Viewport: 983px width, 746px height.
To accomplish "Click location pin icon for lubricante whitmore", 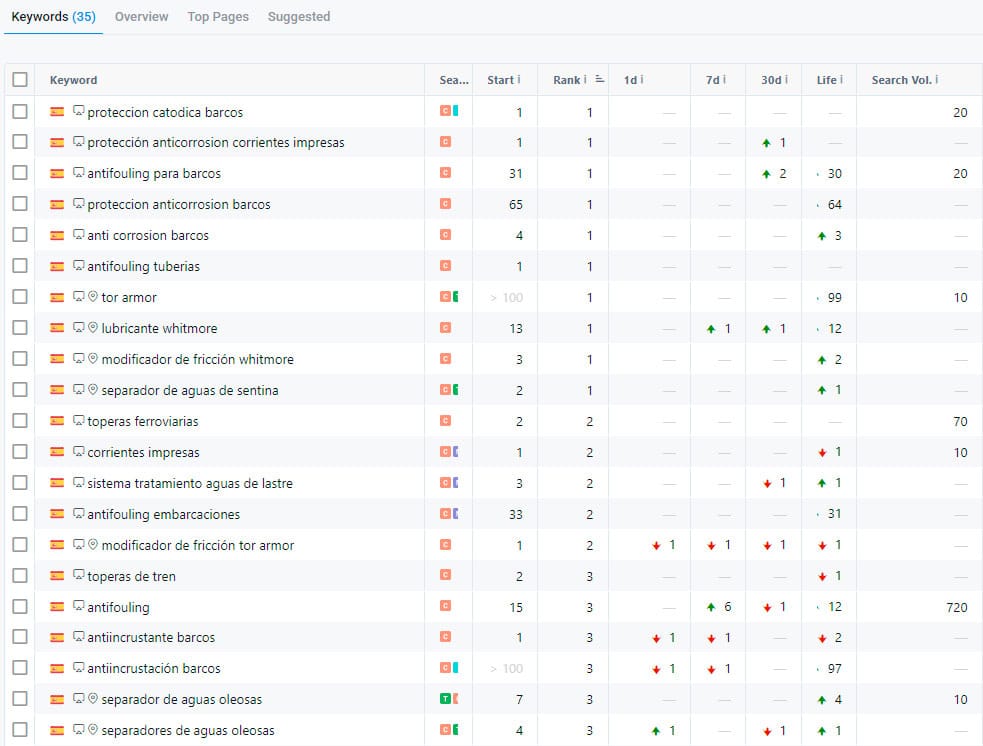I will tap(93, 327).
